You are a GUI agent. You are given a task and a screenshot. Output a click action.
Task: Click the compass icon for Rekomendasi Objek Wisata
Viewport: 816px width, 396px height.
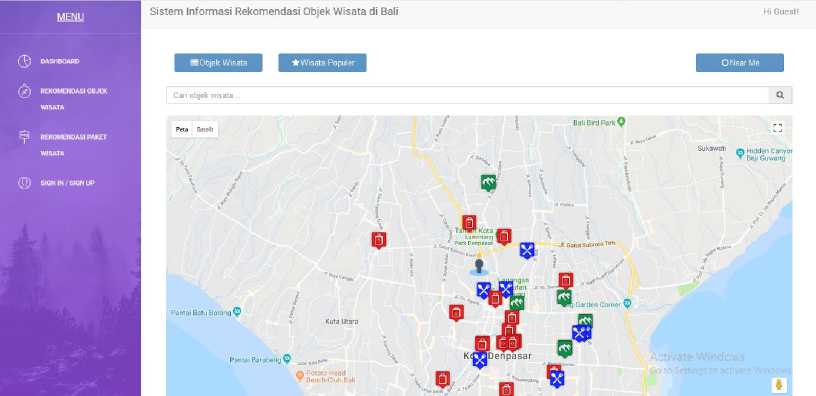[24, 92]
